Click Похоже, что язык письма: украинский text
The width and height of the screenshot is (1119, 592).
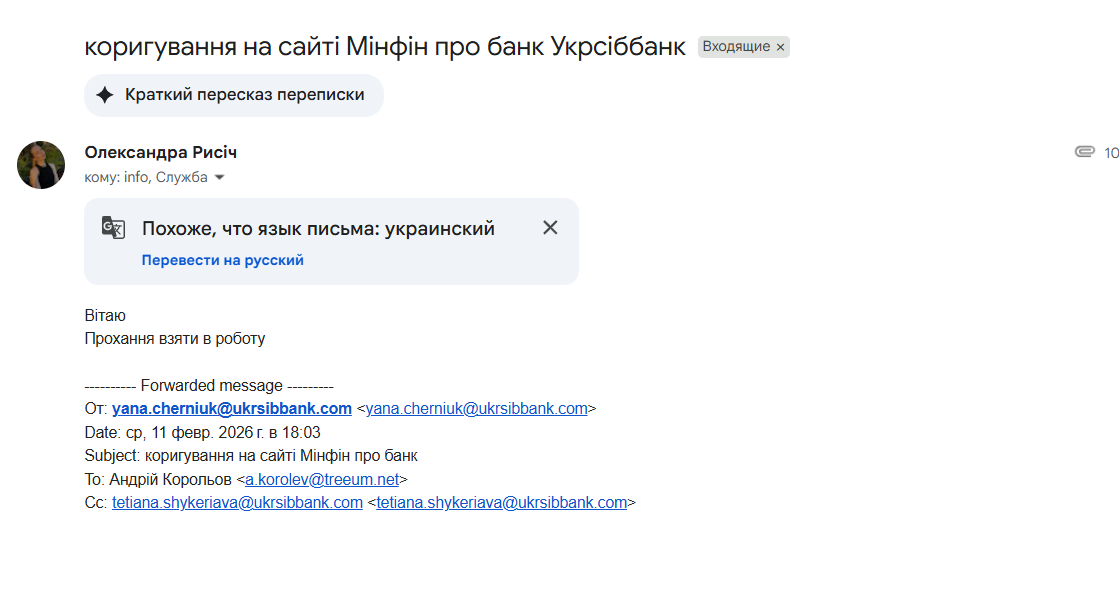pos(318,228)
